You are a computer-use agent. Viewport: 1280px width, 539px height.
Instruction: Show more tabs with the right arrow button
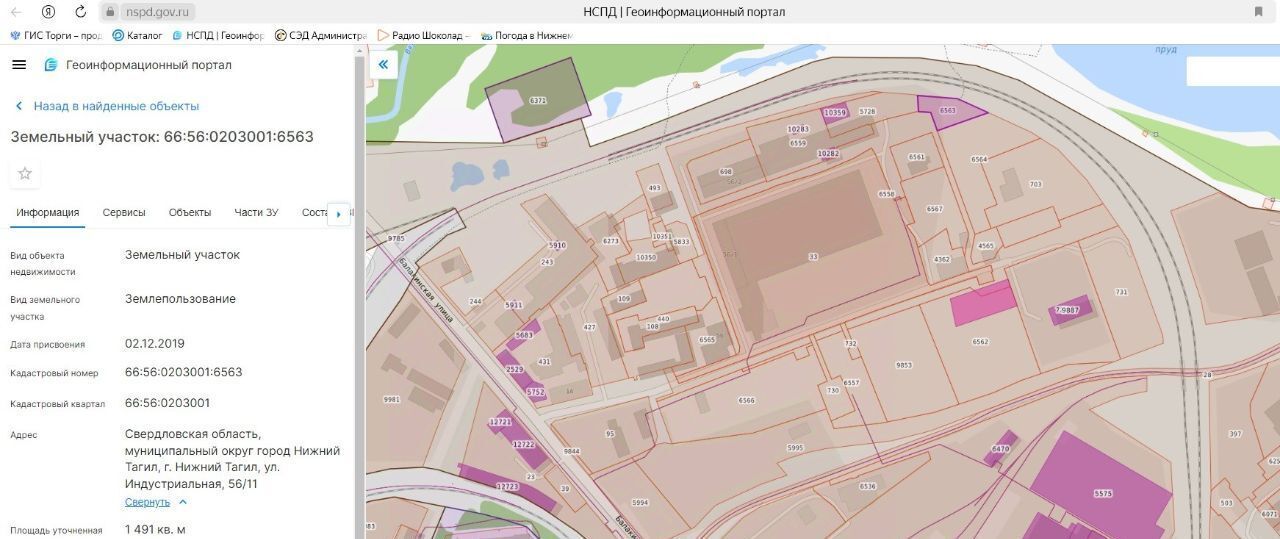coord(339,214)
